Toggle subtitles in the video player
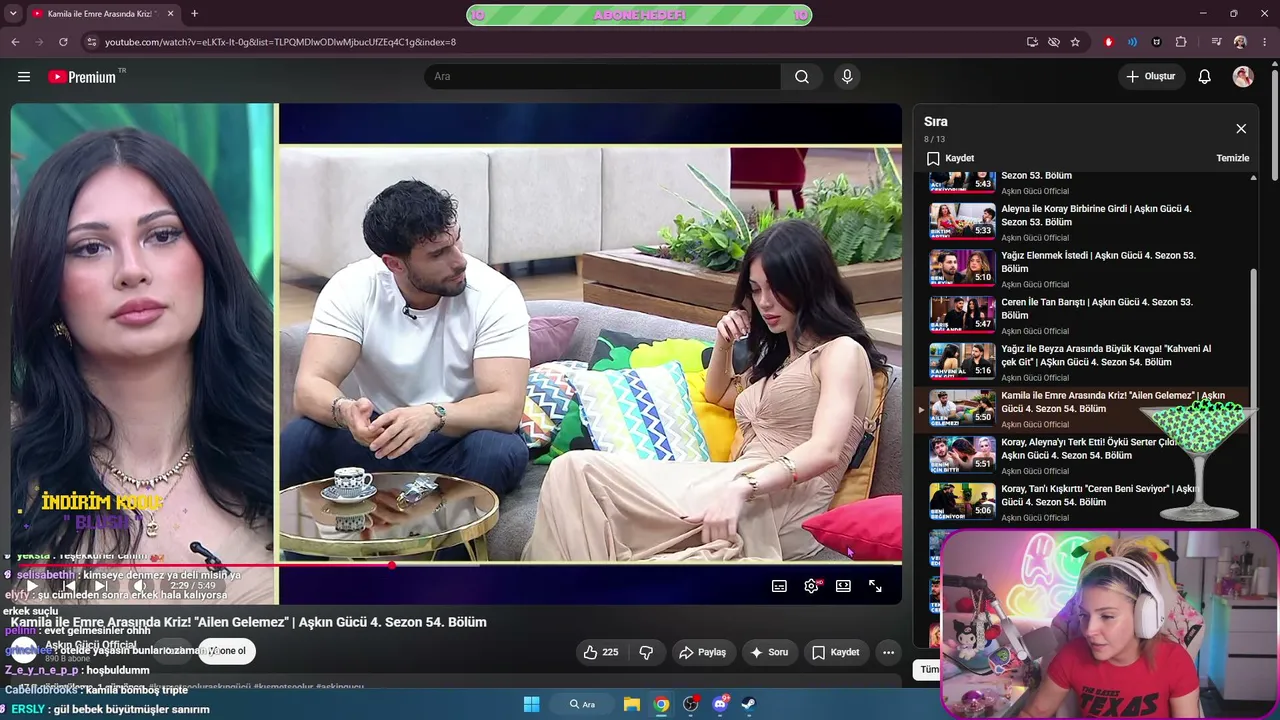Screen dimensions: 1280x720 [779, 586]
